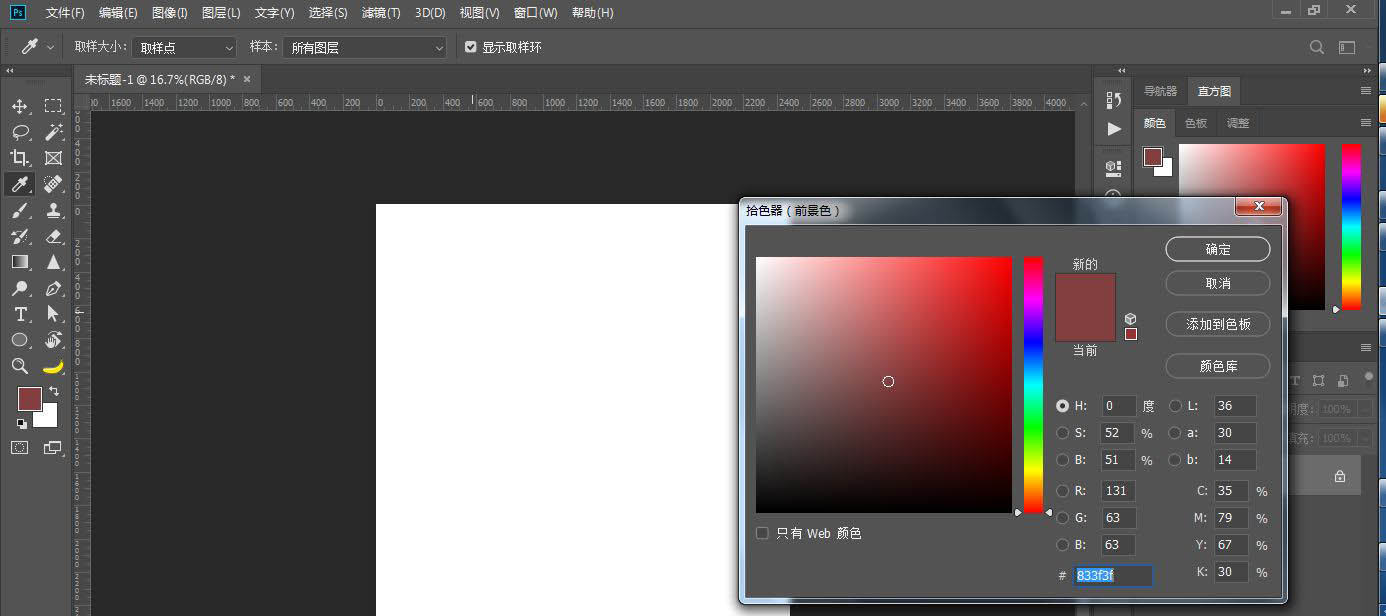Open the File menu

pyautogui.click(x=66, y=13)
